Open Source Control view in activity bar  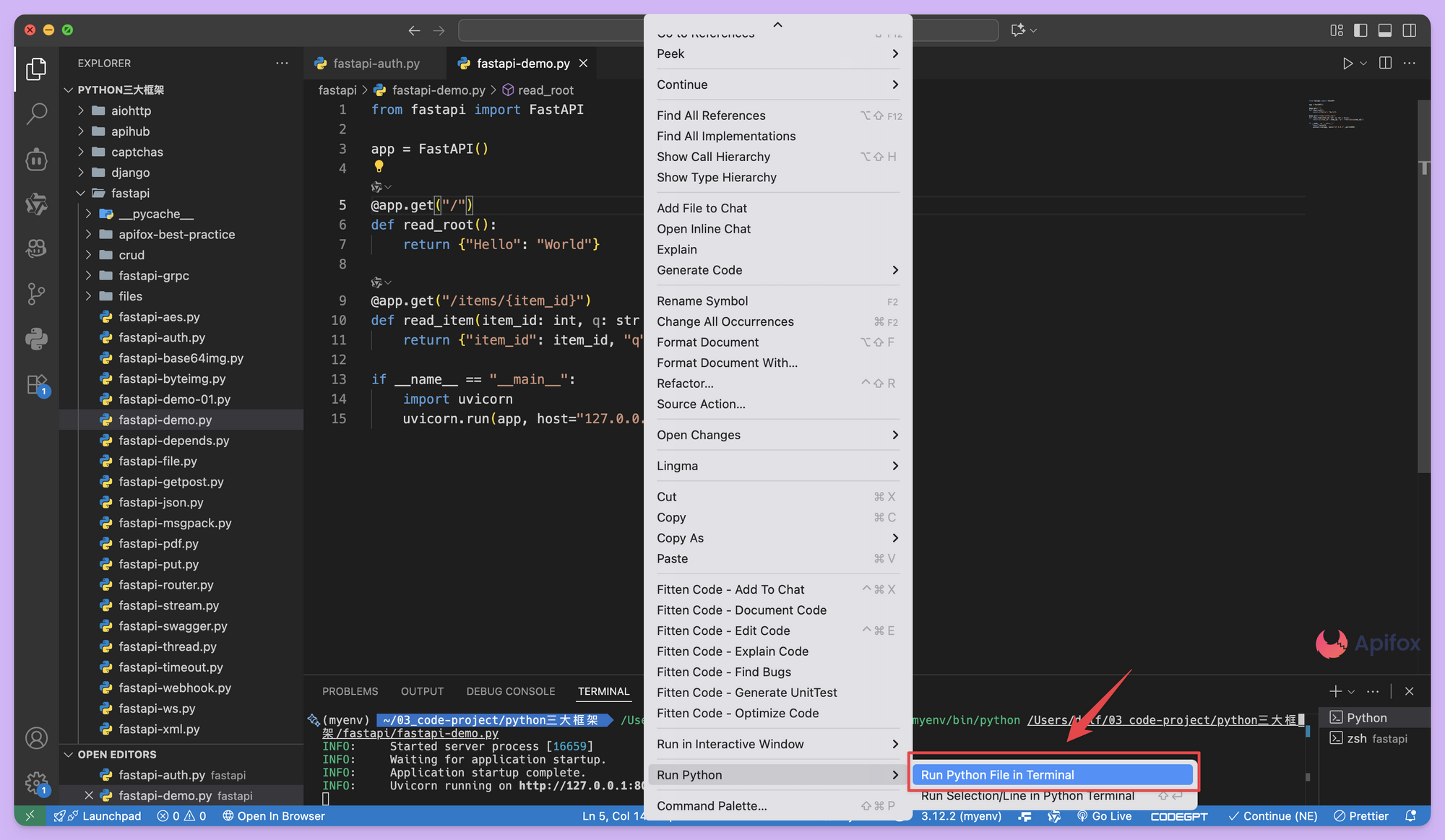point(36,293)
